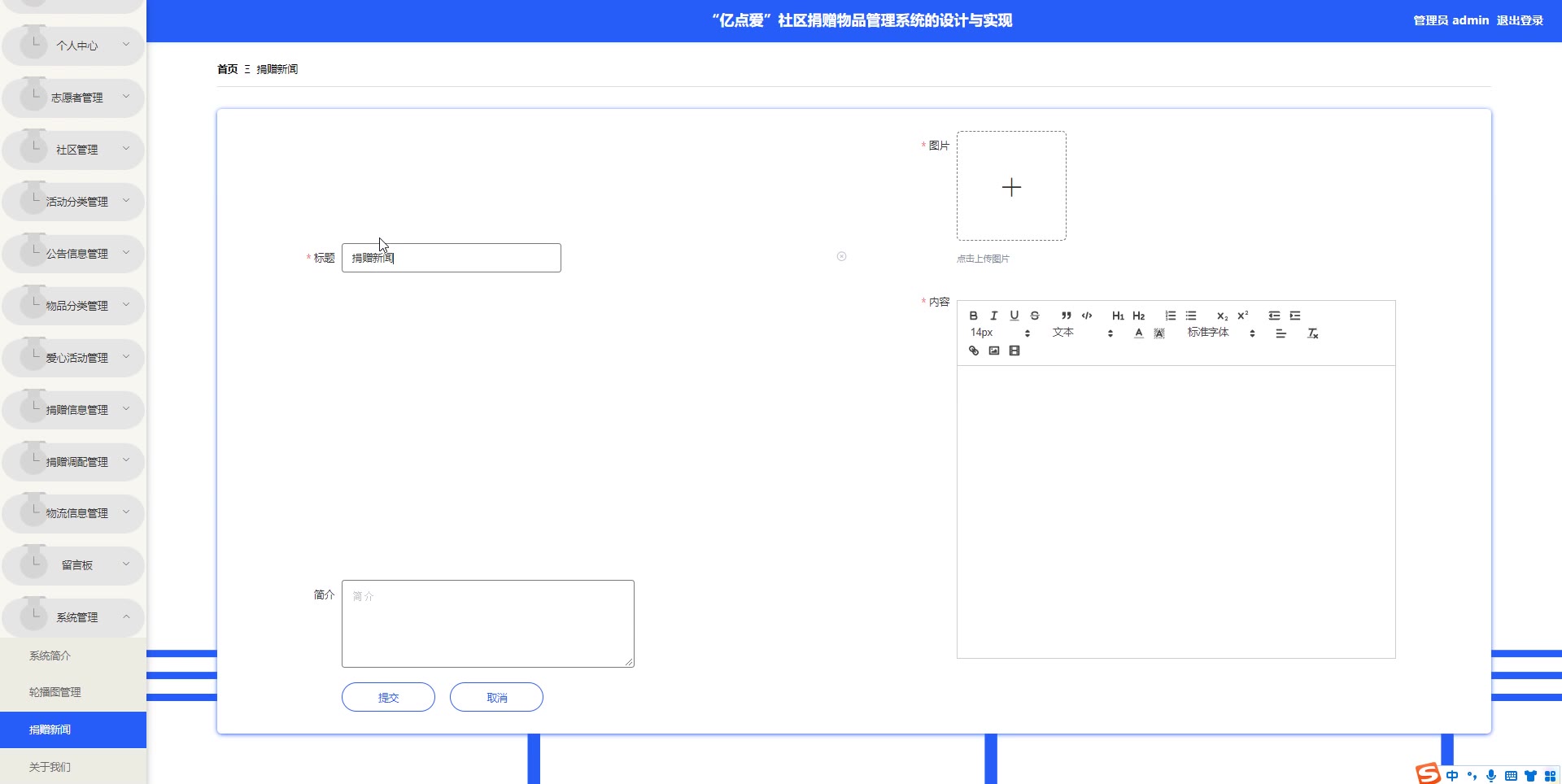The height and width of the screenshot is (784, 1562).
Task: Apply subscript formatting
Action: point(1222,316)
